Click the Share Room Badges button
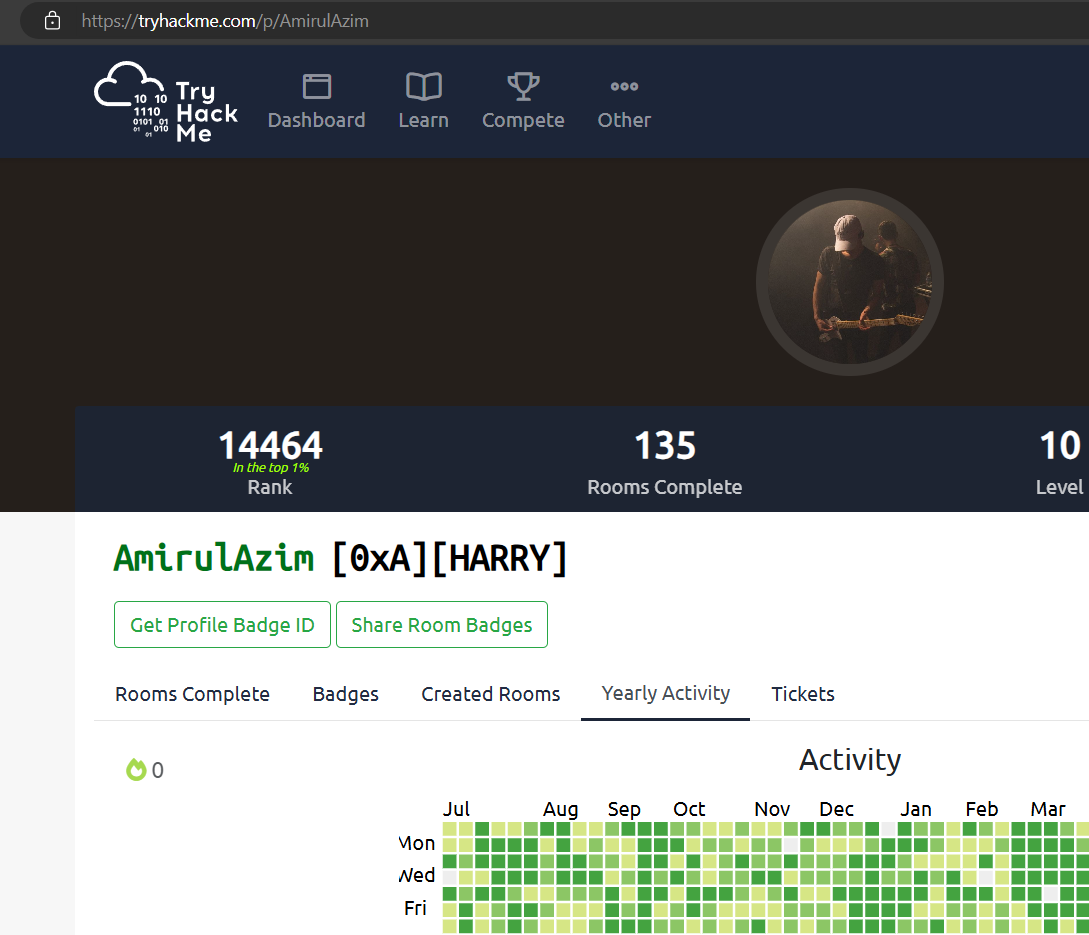The width and height of the screenshot is (1089, 935). tap(441, 624)
